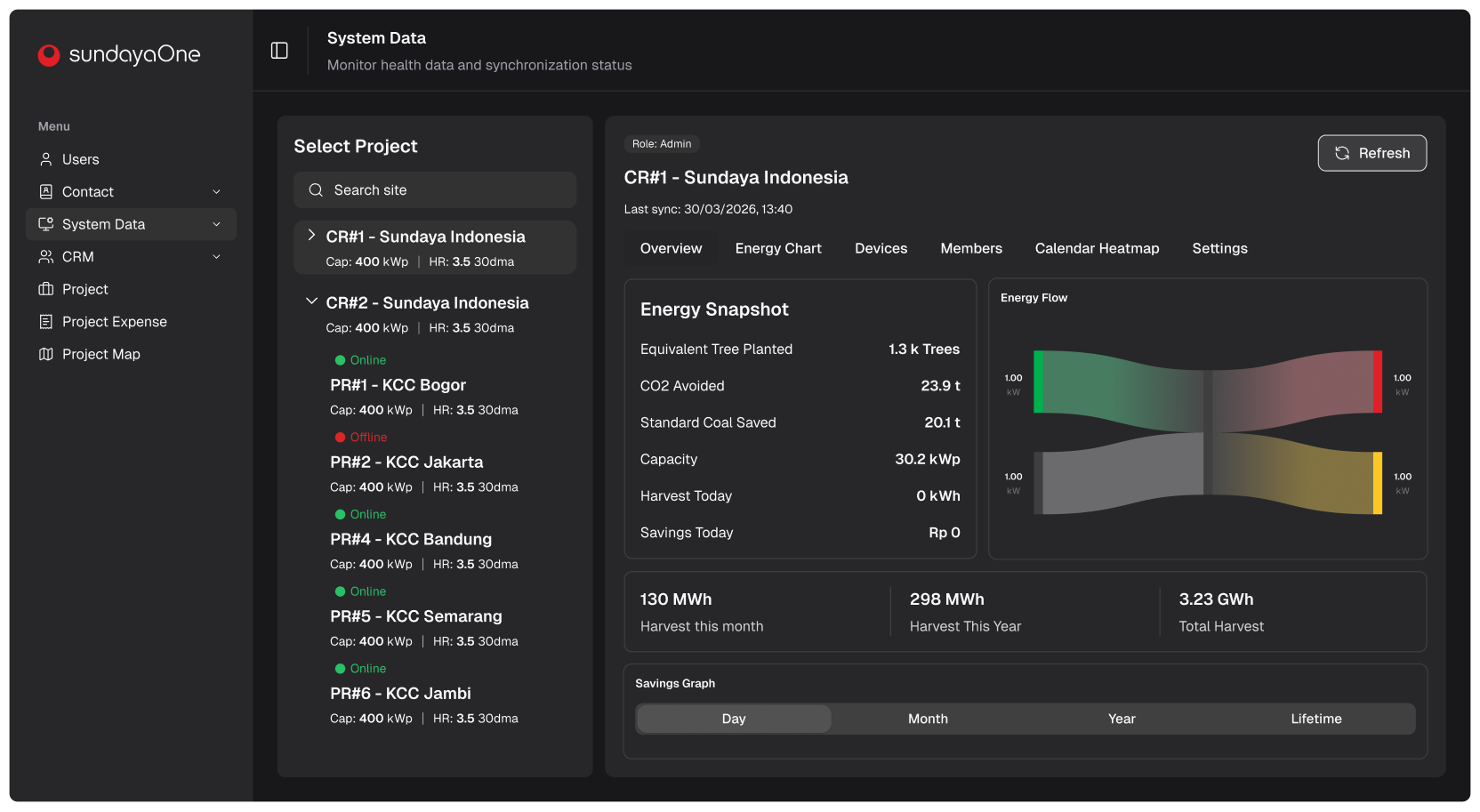Select site PR#6 - KCC Jambi
The image size is (1480, 812).
[x=400, y=694]
